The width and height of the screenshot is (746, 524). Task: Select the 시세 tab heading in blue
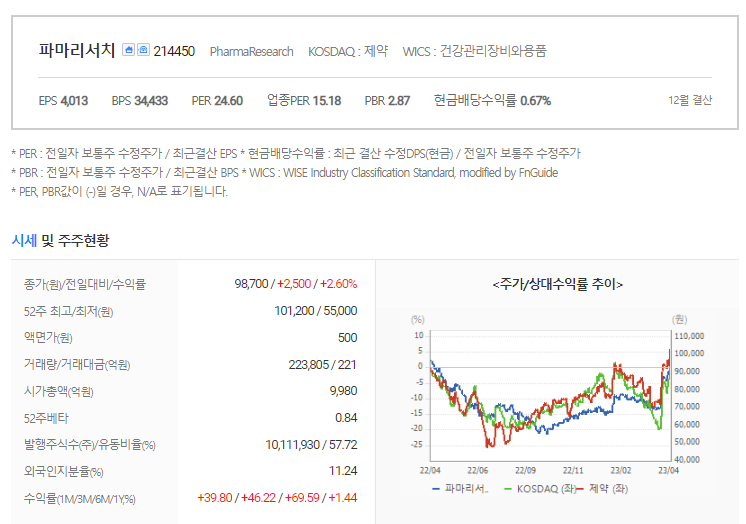pyautogui.click(x=24, y=240)
